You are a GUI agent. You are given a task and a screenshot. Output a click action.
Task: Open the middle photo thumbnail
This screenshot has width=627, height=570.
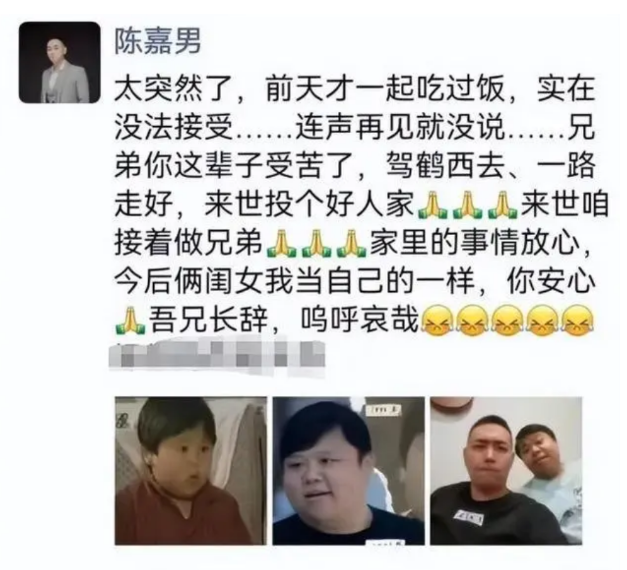pyautogui.click(x=348, y=471)
